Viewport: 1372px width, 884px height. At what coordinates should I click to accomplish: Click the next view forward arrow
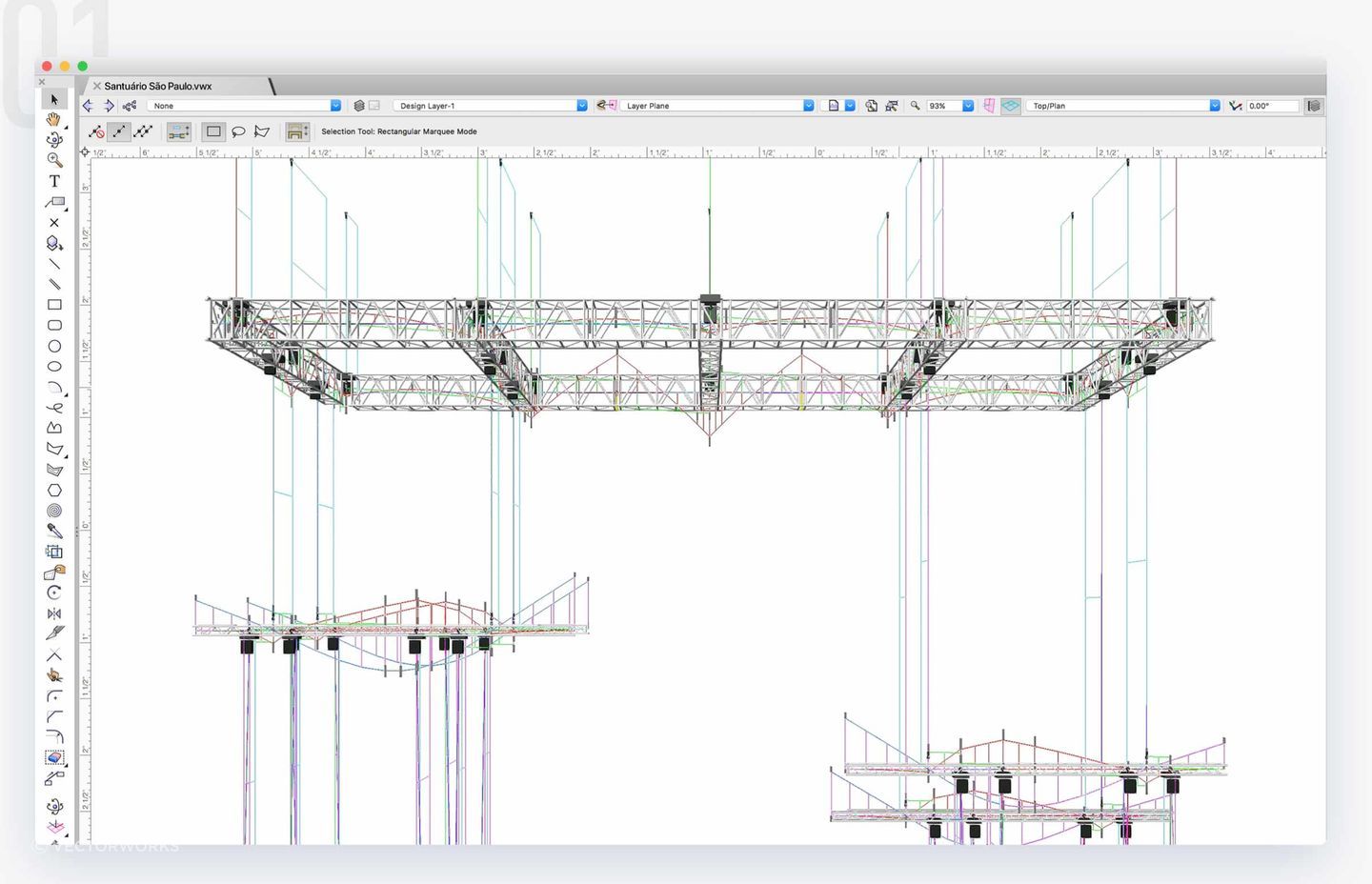109,106
